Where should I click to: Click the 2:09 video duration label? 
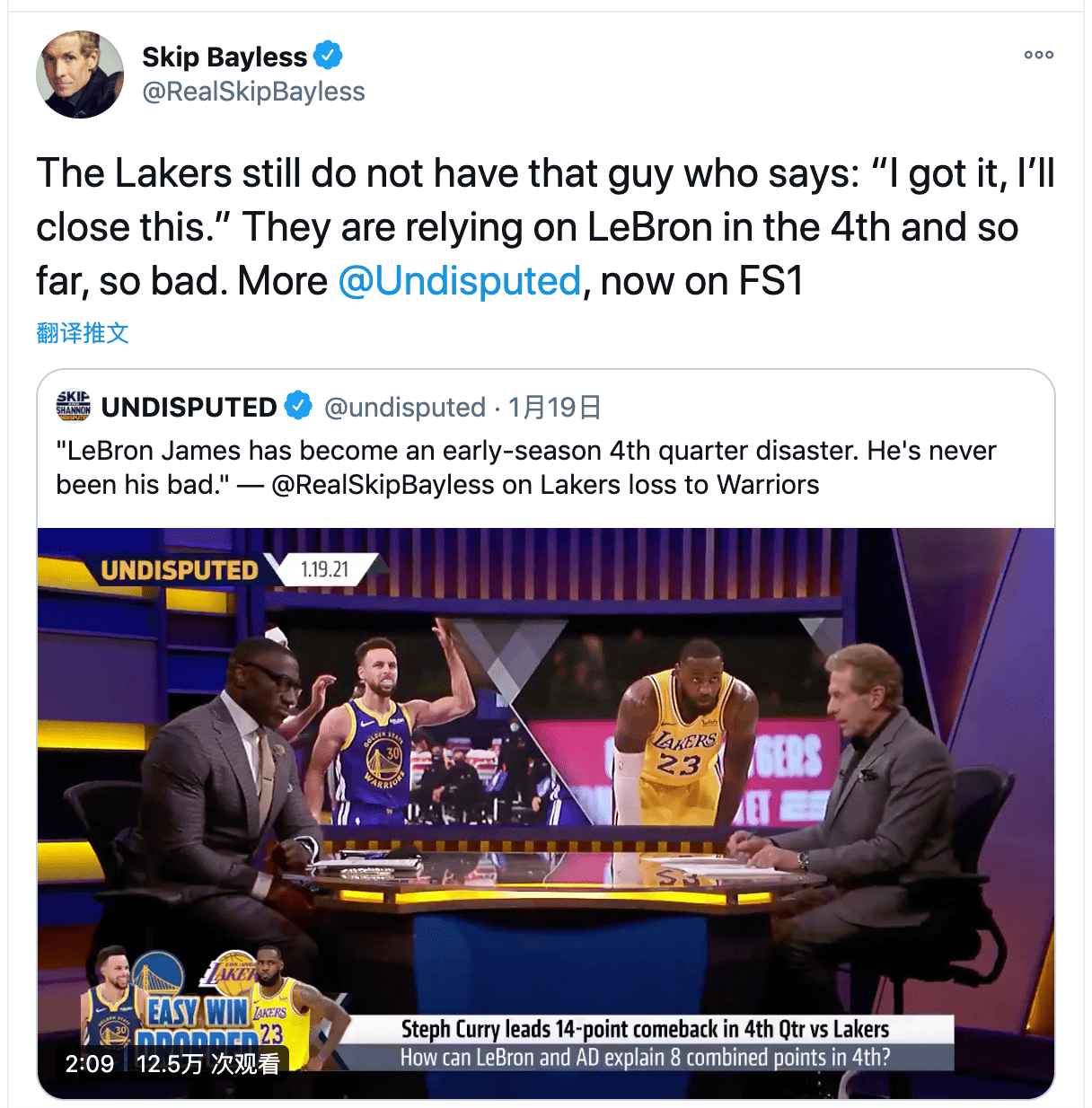[90, 1064]
